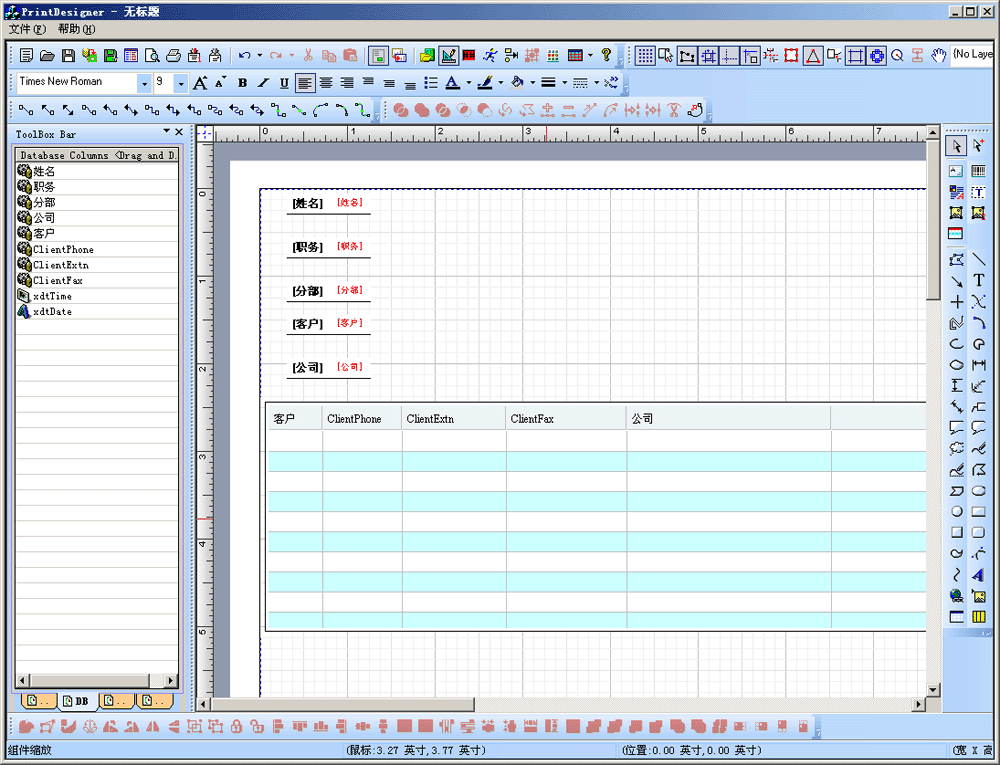Viewport: 1000px width, 765px height.
Task: Open the font size dropdown showing 9
Action: (x=180, y=83)
